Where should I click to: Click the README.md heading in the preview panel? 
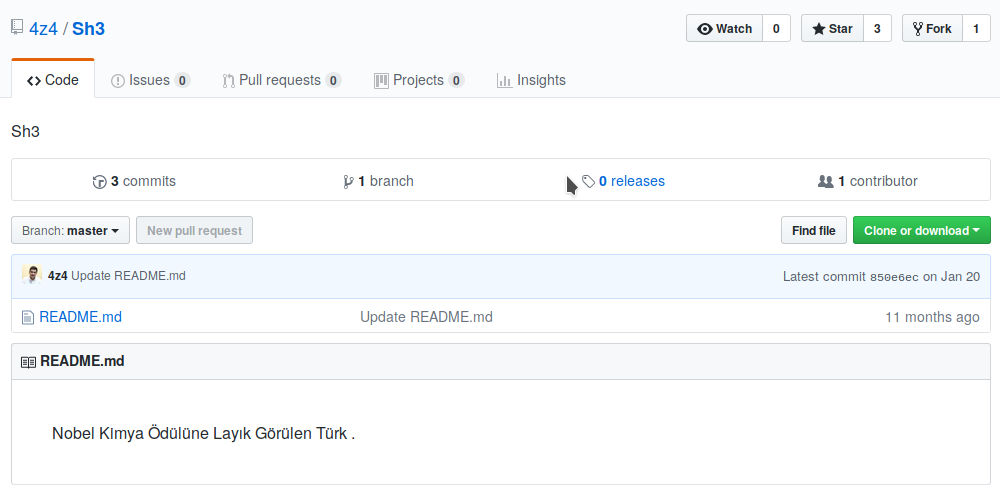coord(82,361)
